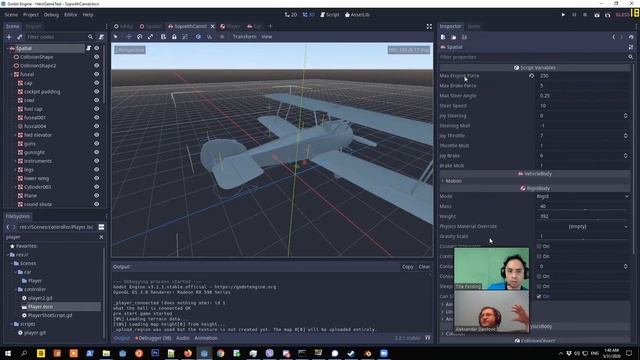Open the script icon on the Spatial root node

[89, 48]
